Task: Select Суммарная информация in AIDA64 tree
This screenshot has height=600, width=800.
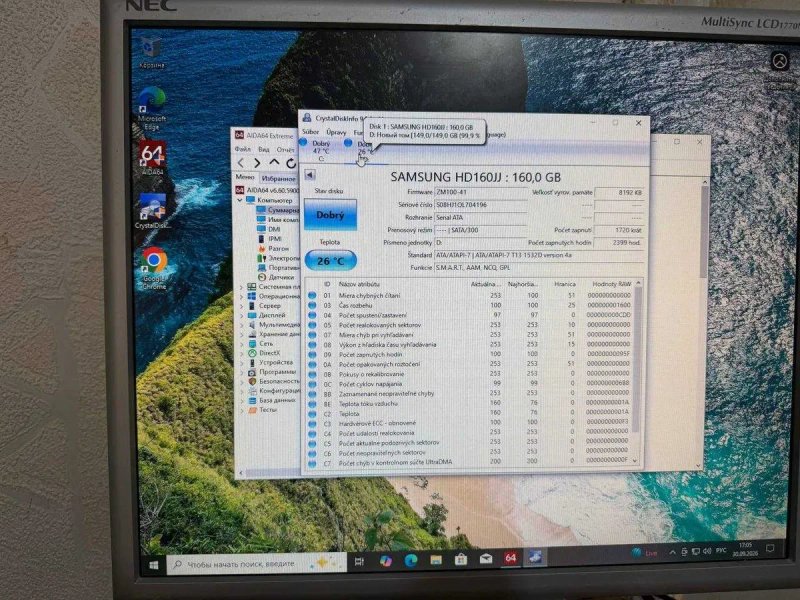Action: (x=278, y=210)
